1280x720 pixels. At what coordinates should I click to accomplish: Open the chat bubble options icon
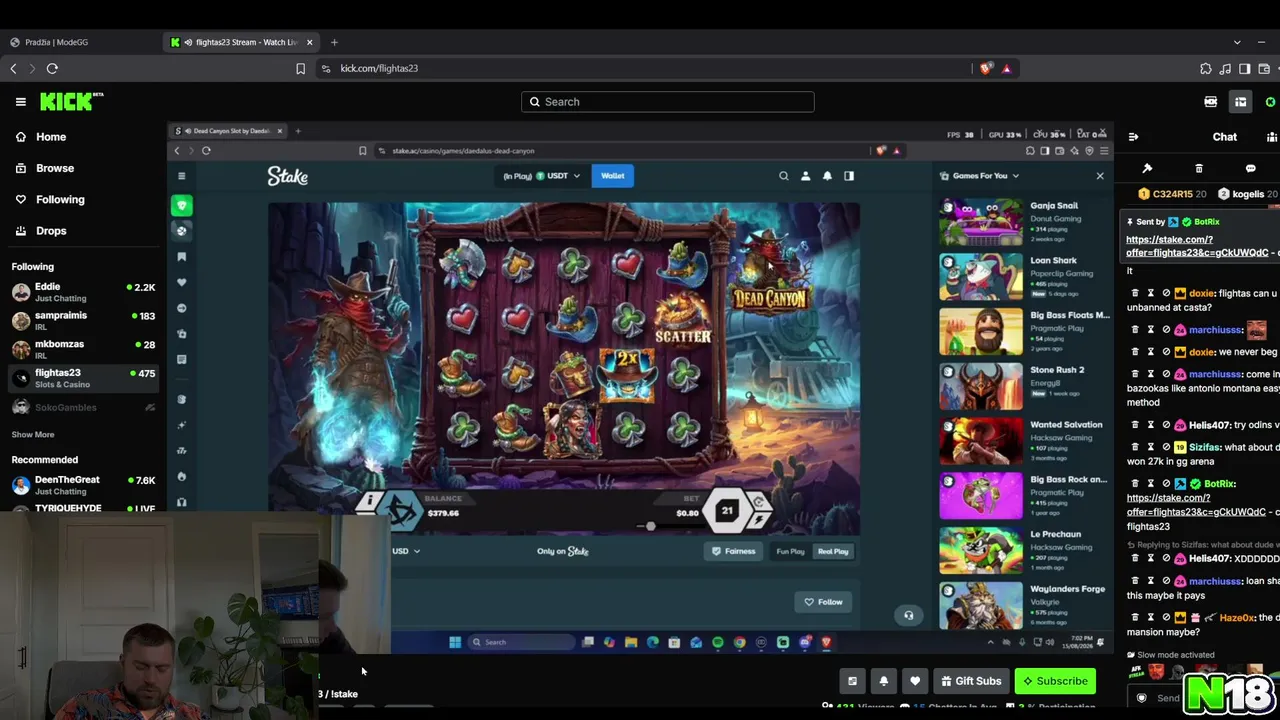click(1250, 168)
